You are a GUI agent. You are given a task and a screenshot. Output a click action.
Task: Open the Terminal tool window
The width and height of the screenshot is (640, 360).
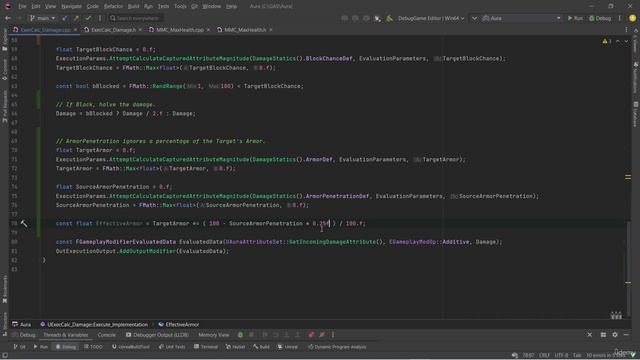point(206,347)
